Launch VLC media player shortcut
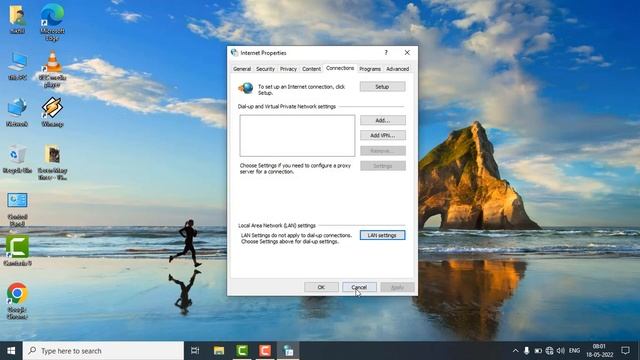 point(52,69)
